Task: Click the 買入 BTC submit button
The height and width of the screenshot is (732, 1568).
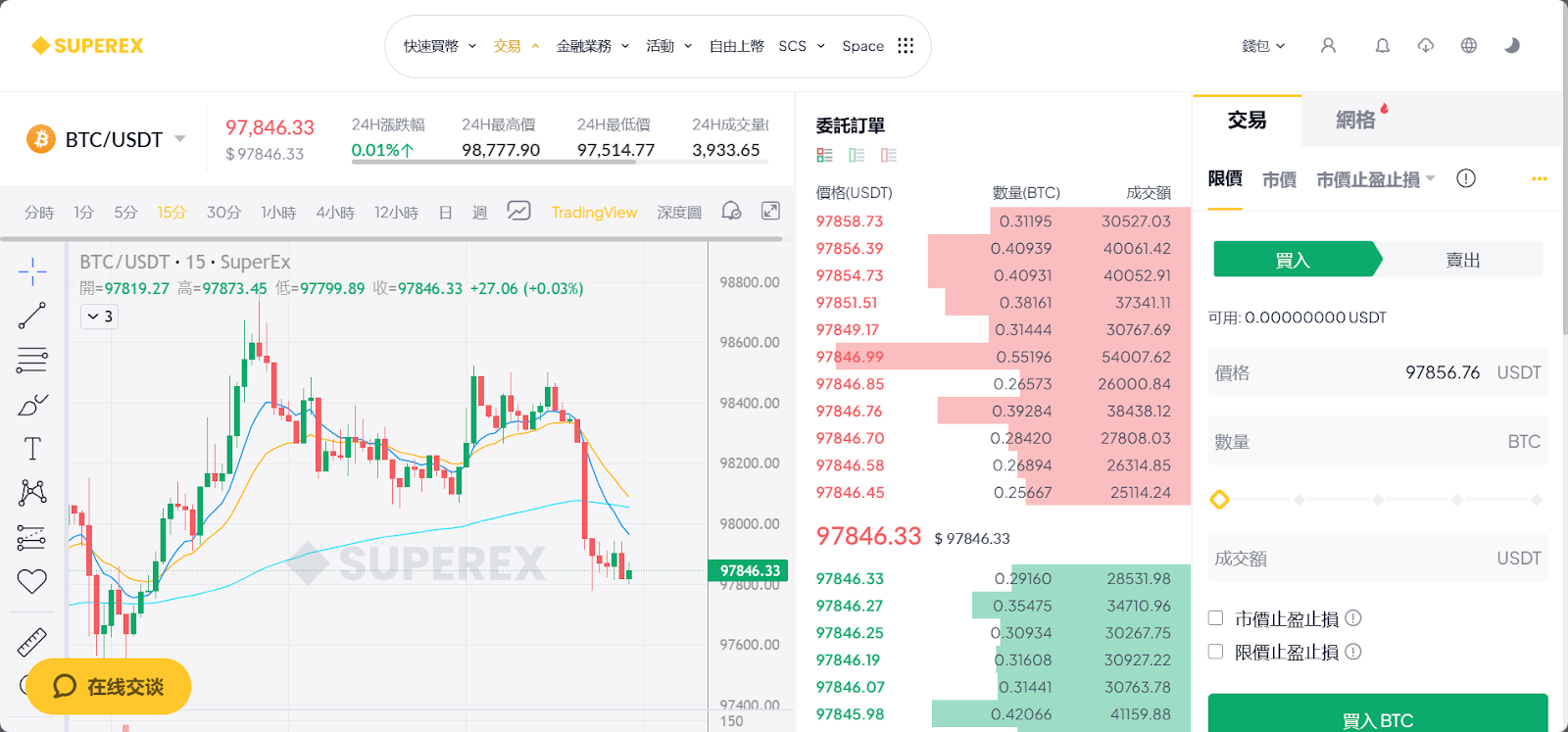Action: click(1378, 713)
